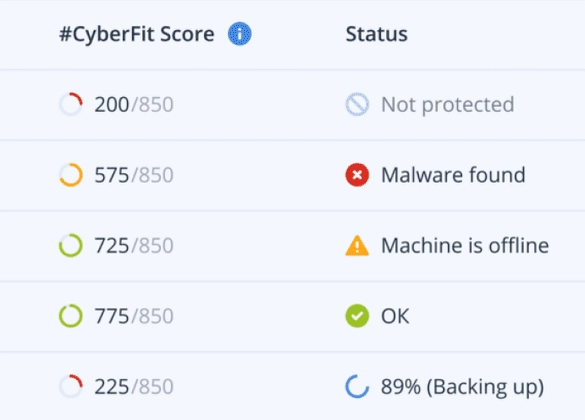This screenshot has height=420, width=585.
Task: Sort by the Status column header
Action: (376, 34)
